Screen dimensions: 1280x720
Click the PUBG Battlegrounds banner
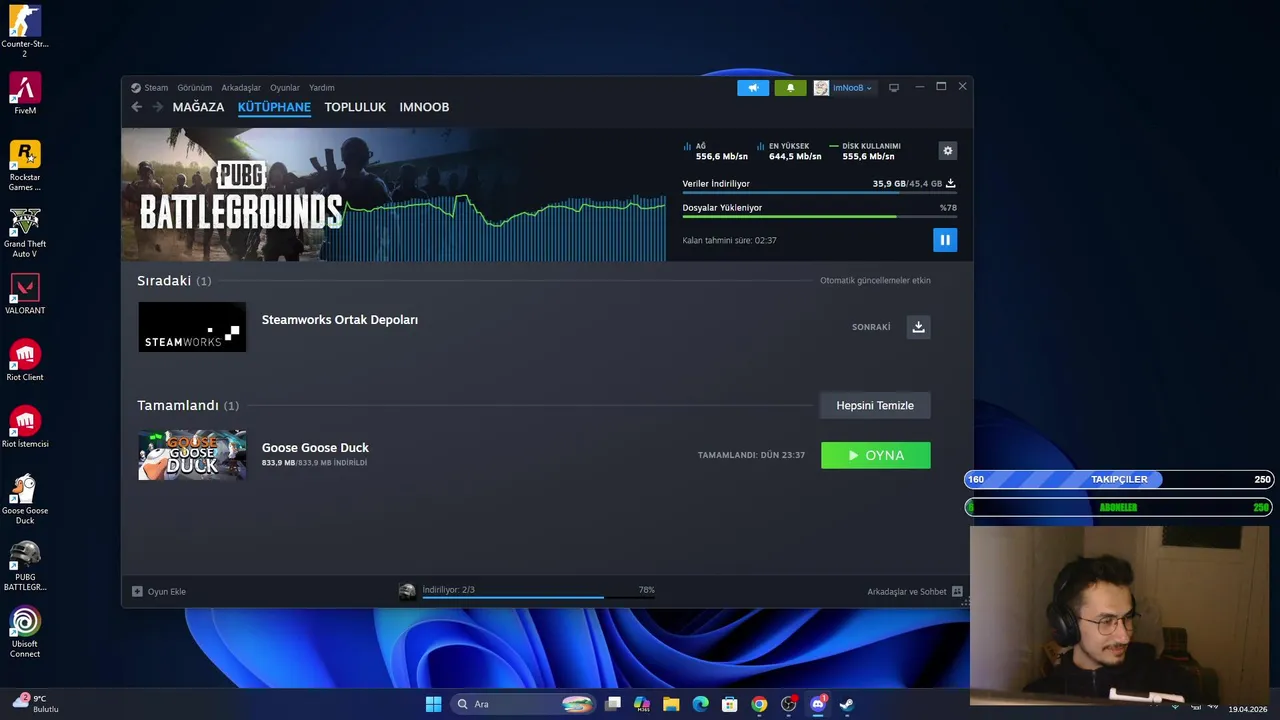tap(394, 195)
